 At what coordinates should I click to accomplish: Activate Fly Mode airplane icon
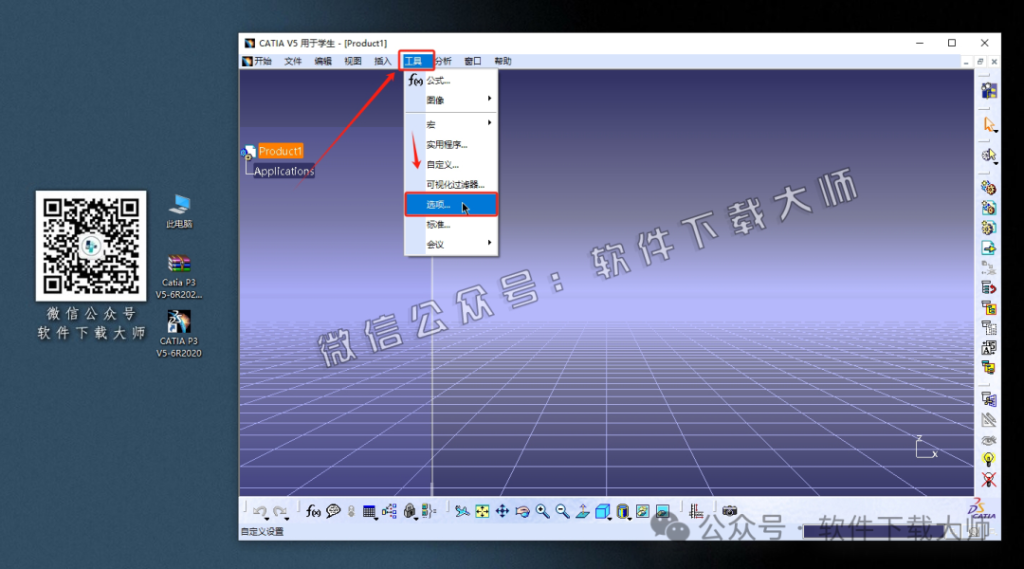click(x=462, y=511)
